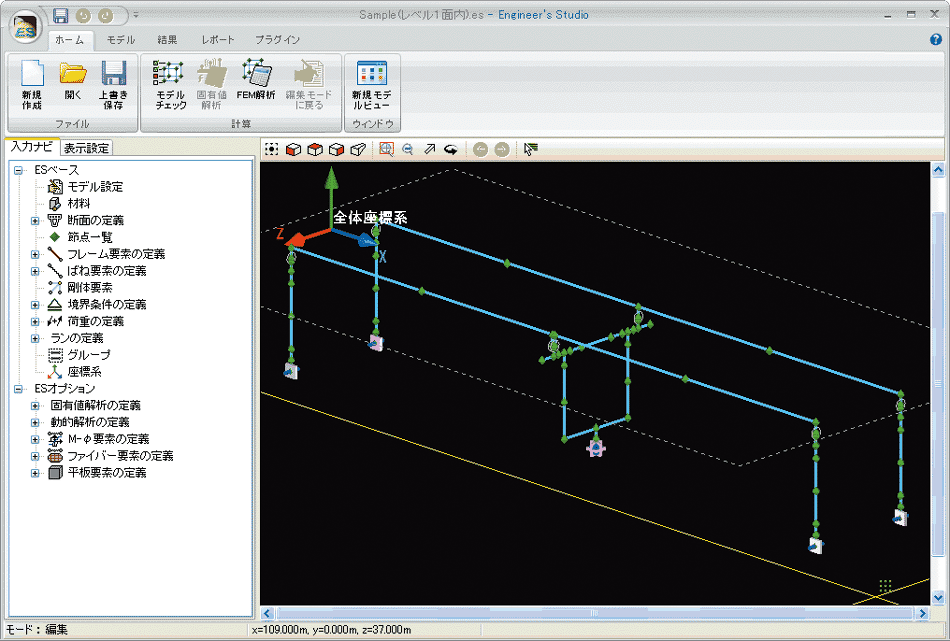Image resolution: width=950 pixels, height=641 pixels.
Task: Expand the ばね要素の定義 node
Action: click(35, 271)
